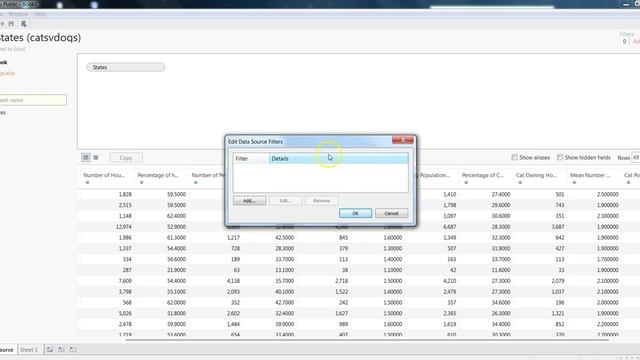Click the 'Percentage of h...' column header
Image resolution: width=640 pixels, height=360 pixels.
(158, 175)
